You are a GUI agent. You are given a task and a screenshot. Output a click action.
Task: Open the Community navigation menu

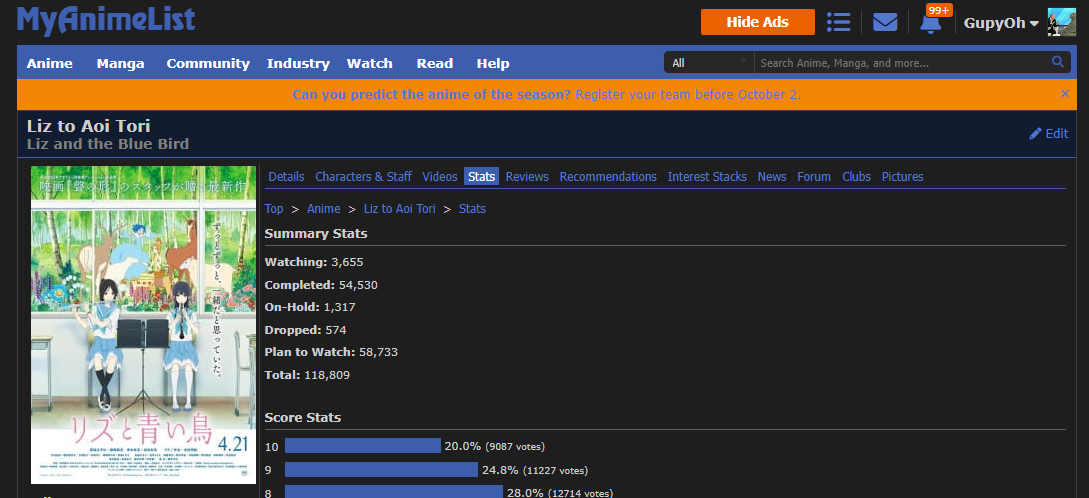[208, 63]
